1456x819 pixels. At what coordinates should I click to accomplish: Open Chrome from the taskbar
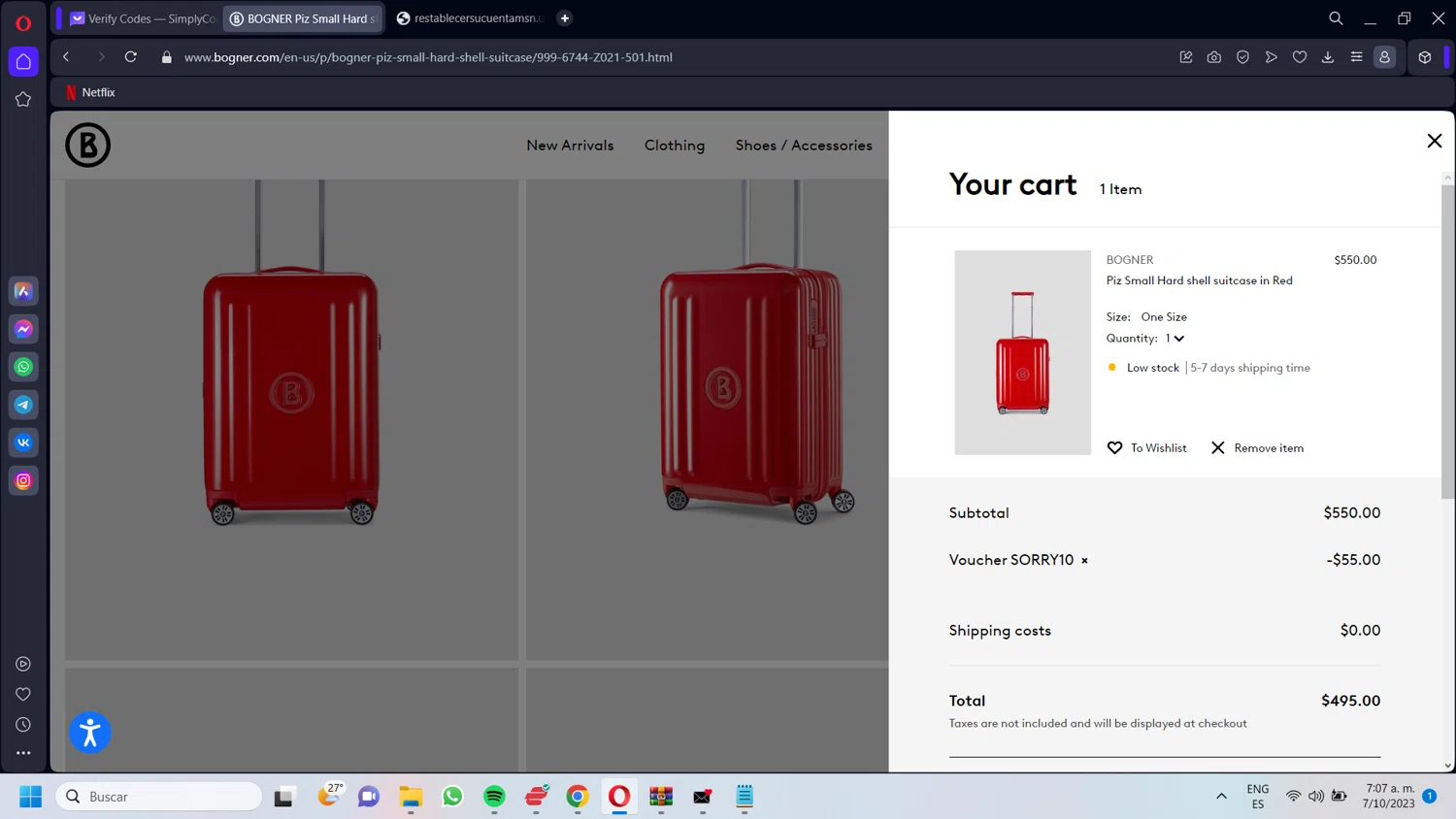click(578, 797)
